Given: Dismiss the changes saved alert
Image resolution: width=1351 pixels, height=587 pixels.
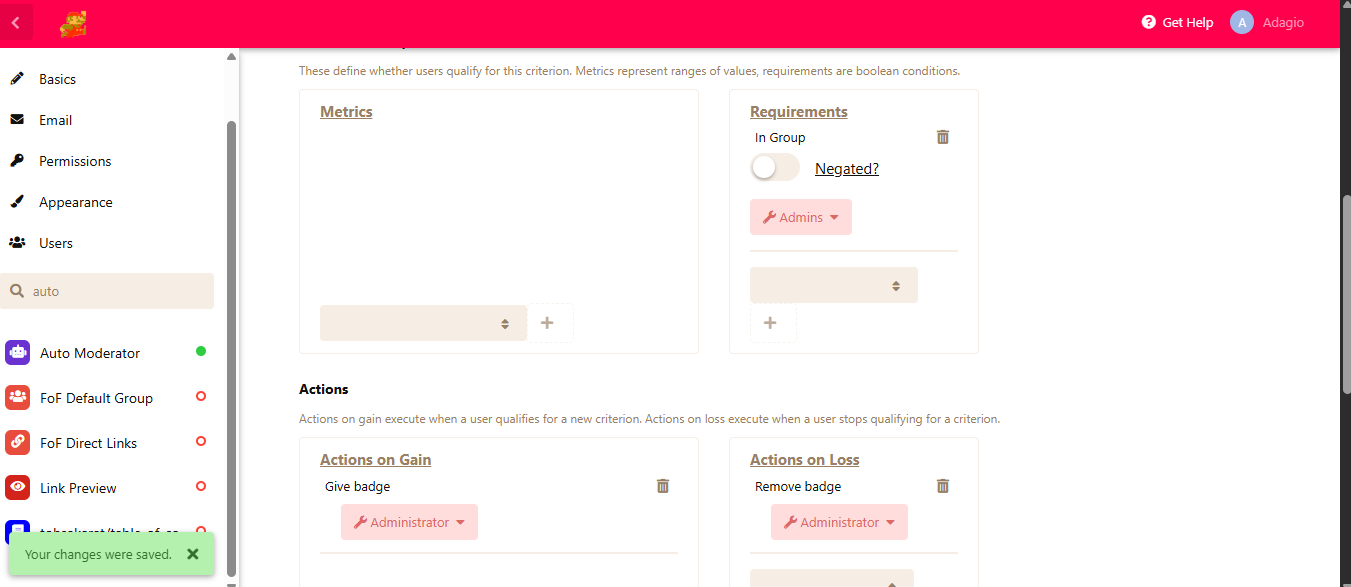Looking at the screenshot, I should [x=193, y=554].
